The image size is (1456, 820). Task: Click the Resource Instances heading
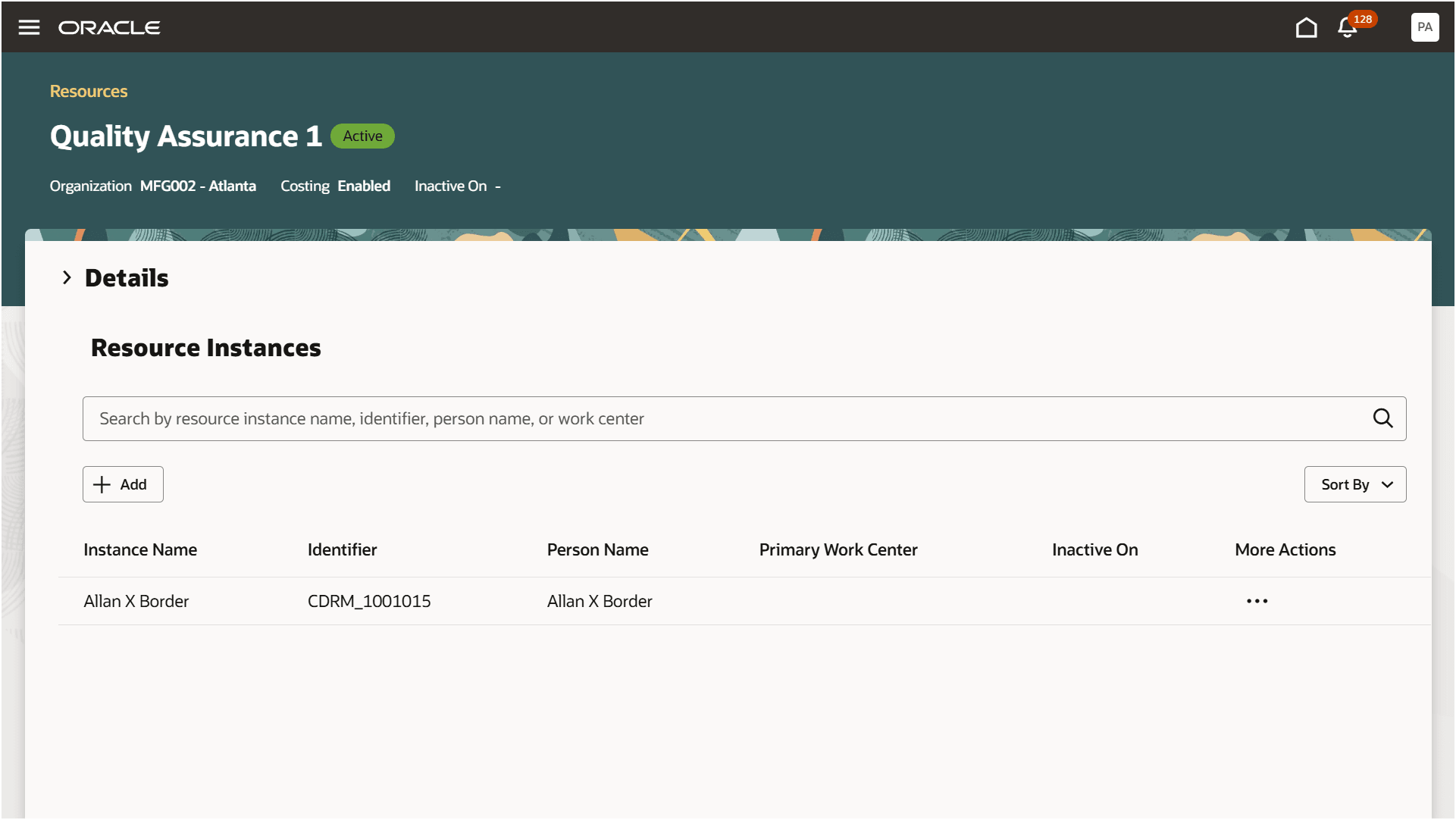click(x=206, y=348)
